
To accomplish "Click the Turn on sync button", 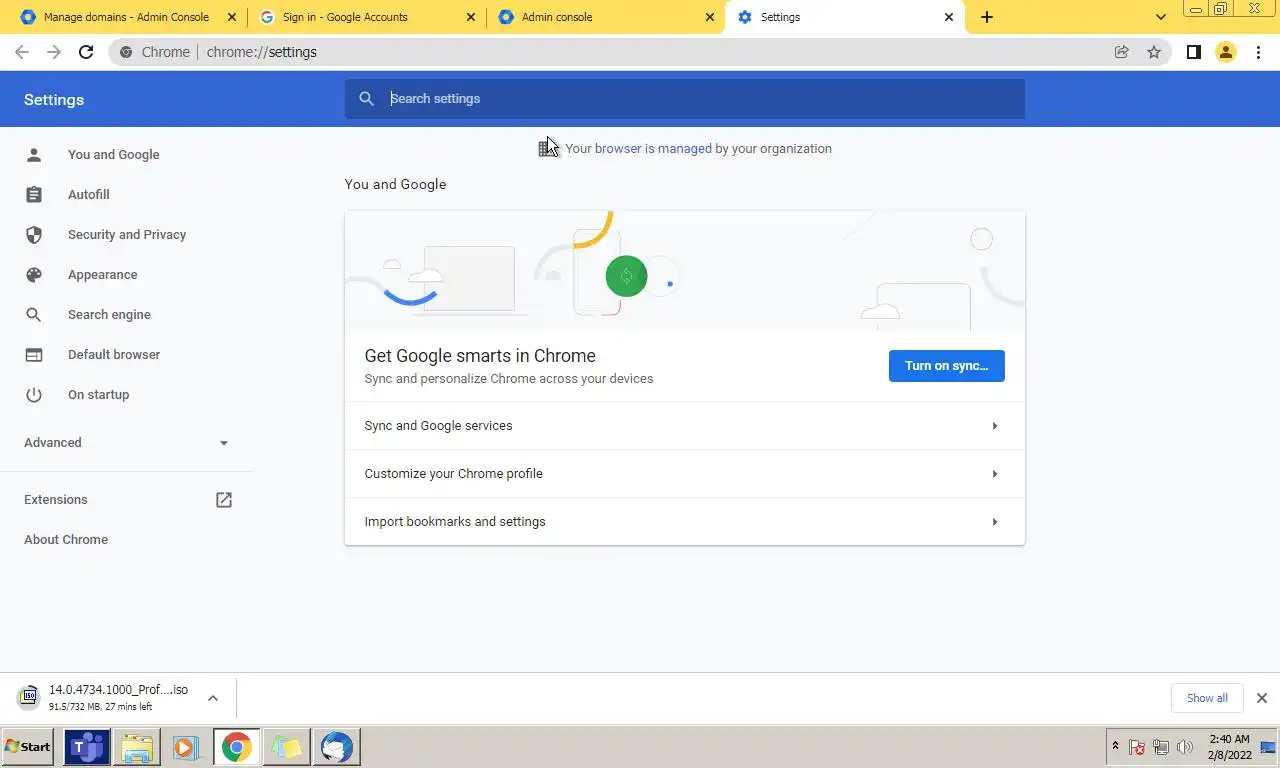I will pos(946,366).
